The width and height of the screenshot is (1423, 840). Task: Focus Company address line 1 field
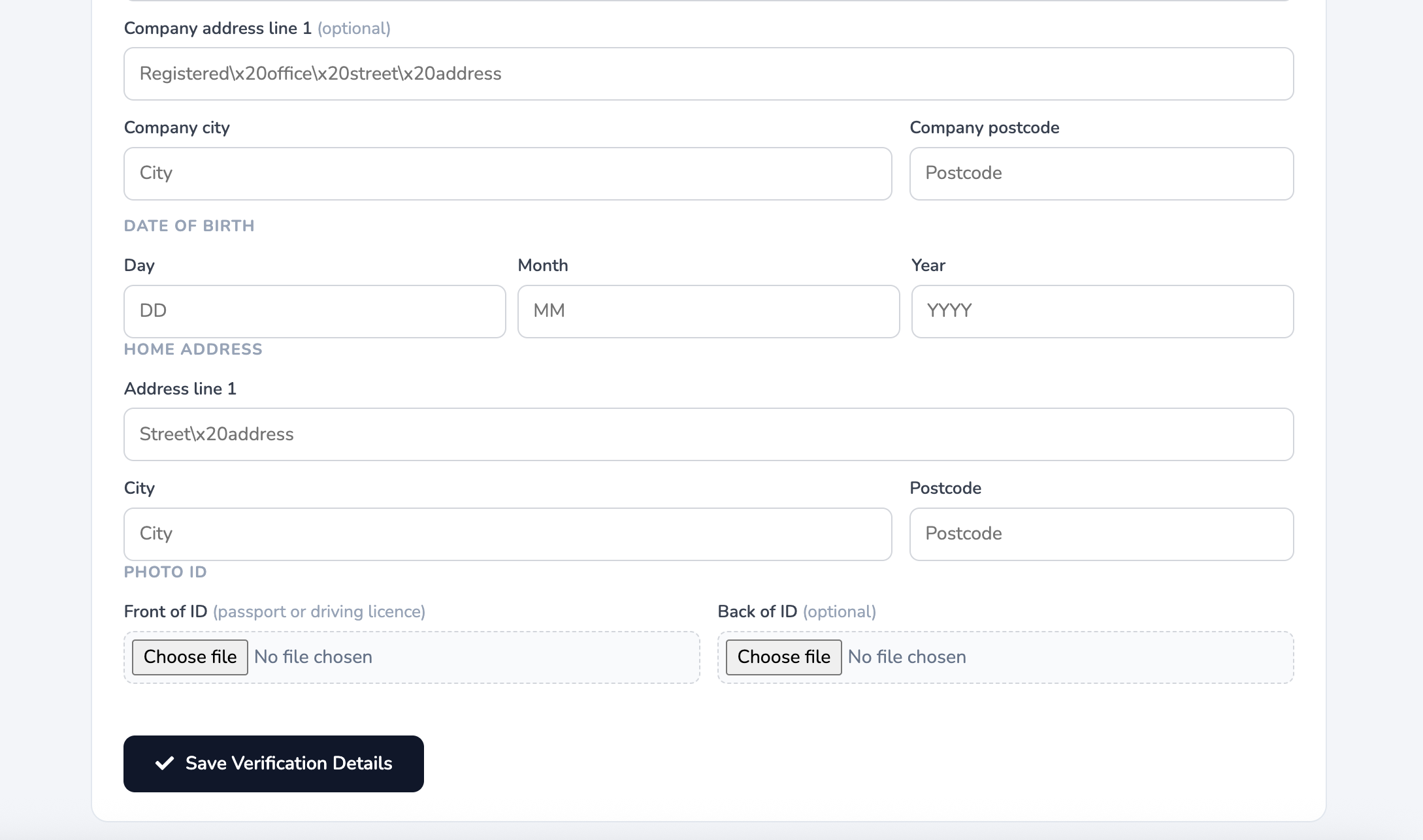(708, 74)
